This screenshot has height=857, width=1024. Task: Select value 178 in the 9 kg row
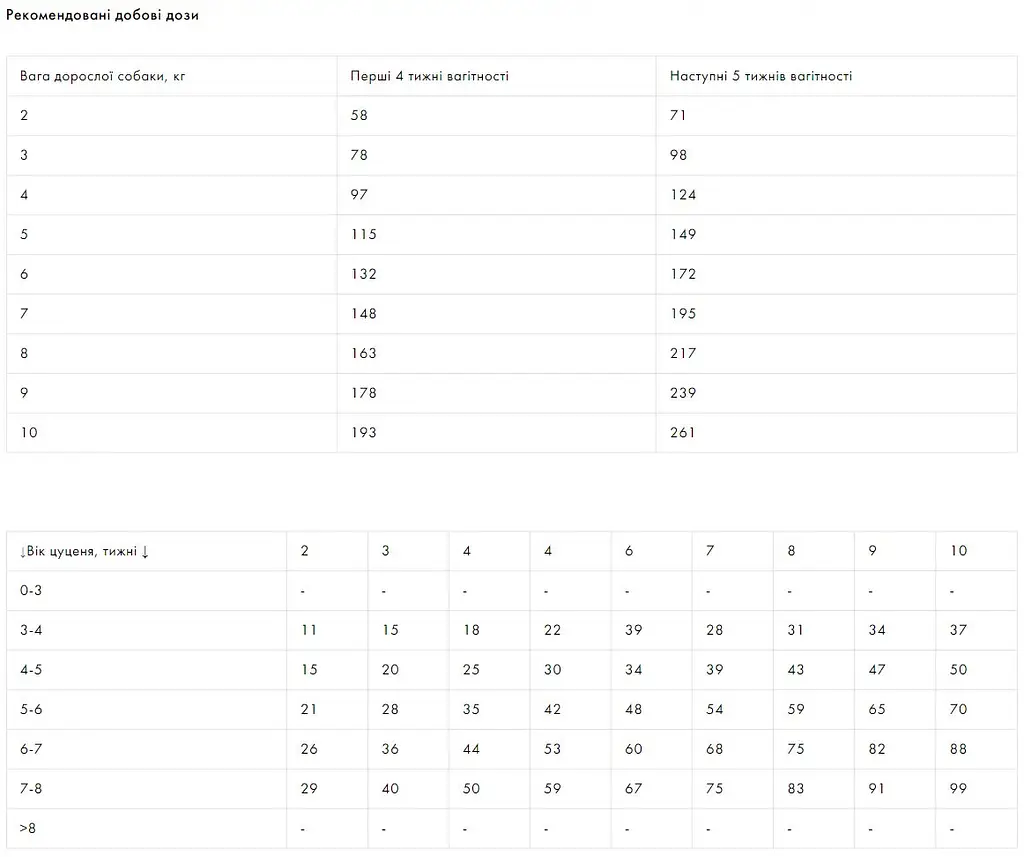[363, 393]
